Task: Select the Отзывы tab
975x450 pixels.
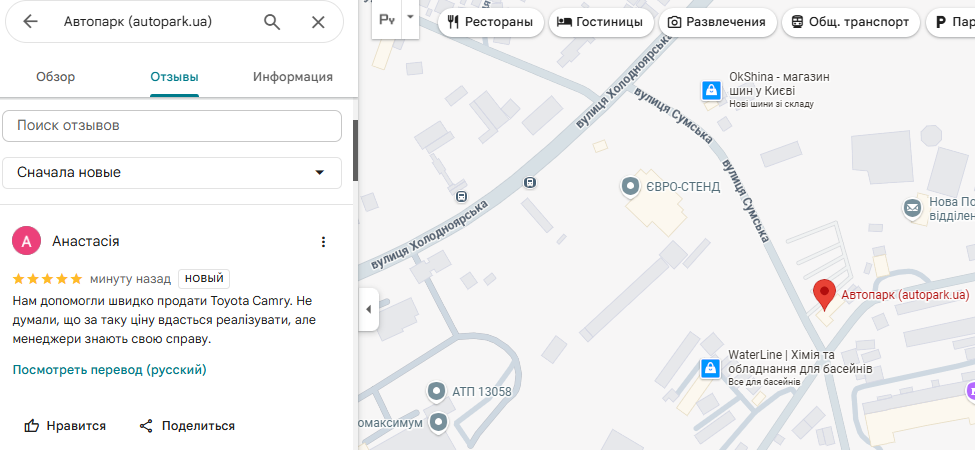Action: pyautogui.click(x=174, y=77)
